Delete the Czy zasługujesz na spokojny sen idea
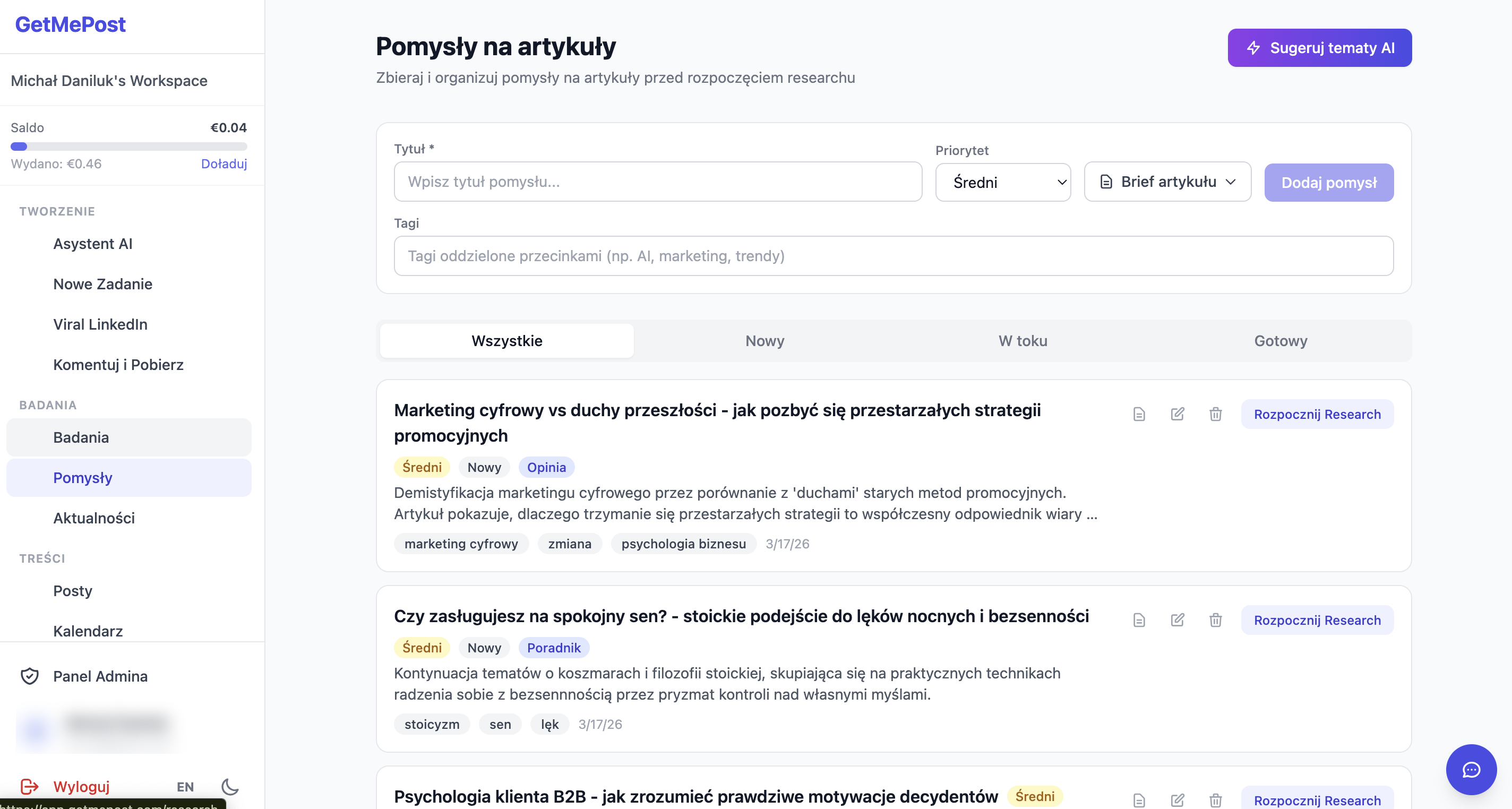This screenshot has height=809, width=1512. (1216, 620)
